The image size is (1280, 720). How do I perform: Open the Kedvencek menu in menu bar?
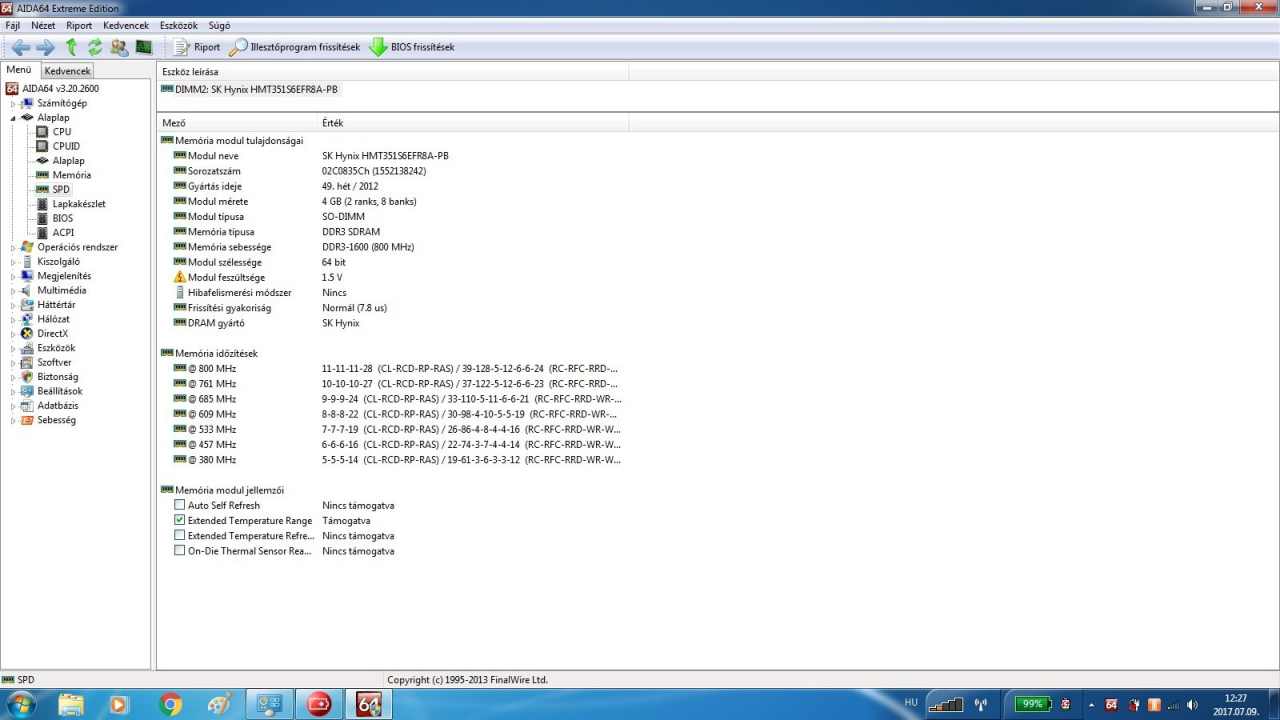[126, 25]
